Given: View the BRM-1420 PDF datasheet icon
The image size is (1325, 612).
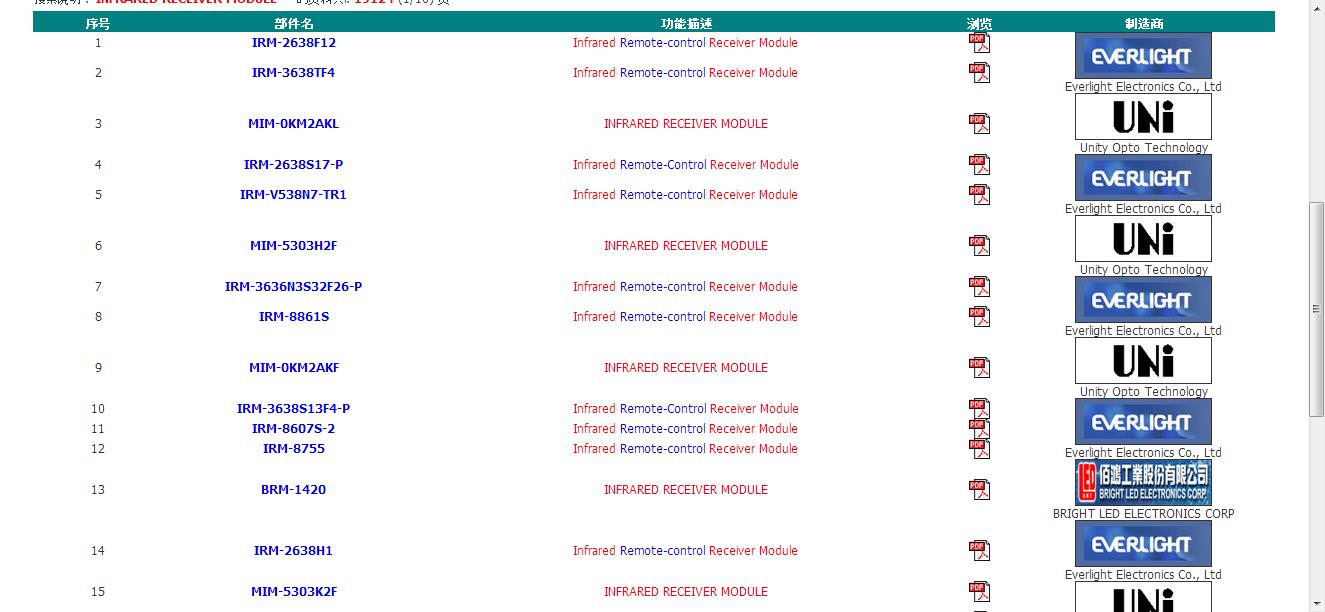Looking at the screenshot, I should [x=979, y=490].
